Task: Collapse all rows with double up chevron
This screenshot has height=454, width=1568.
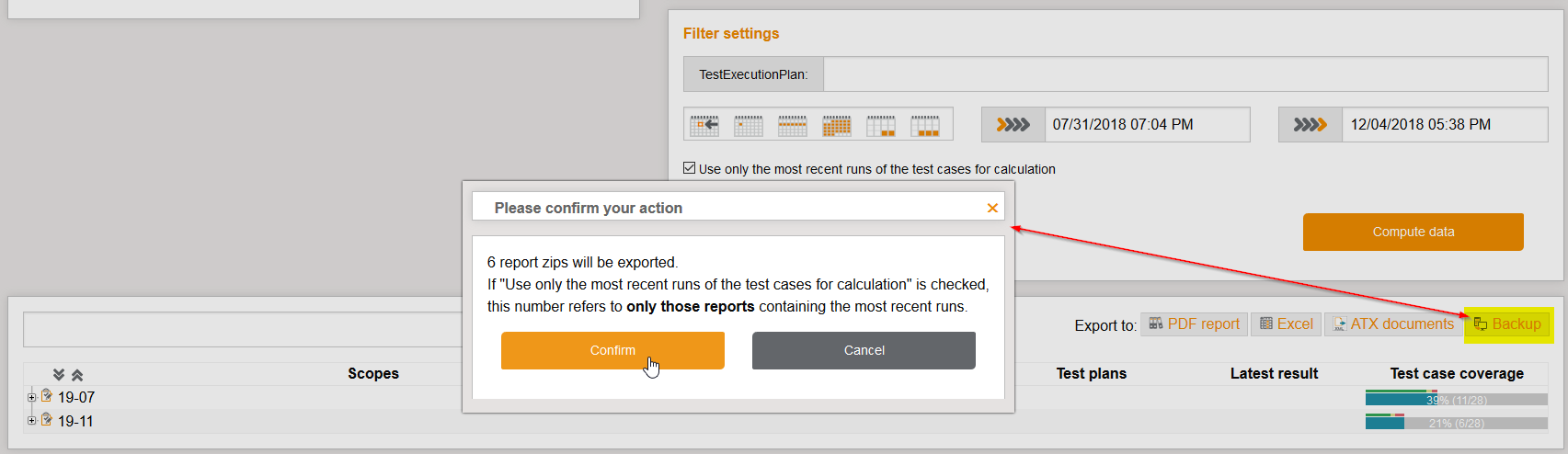Action: [x=77, y=375]
